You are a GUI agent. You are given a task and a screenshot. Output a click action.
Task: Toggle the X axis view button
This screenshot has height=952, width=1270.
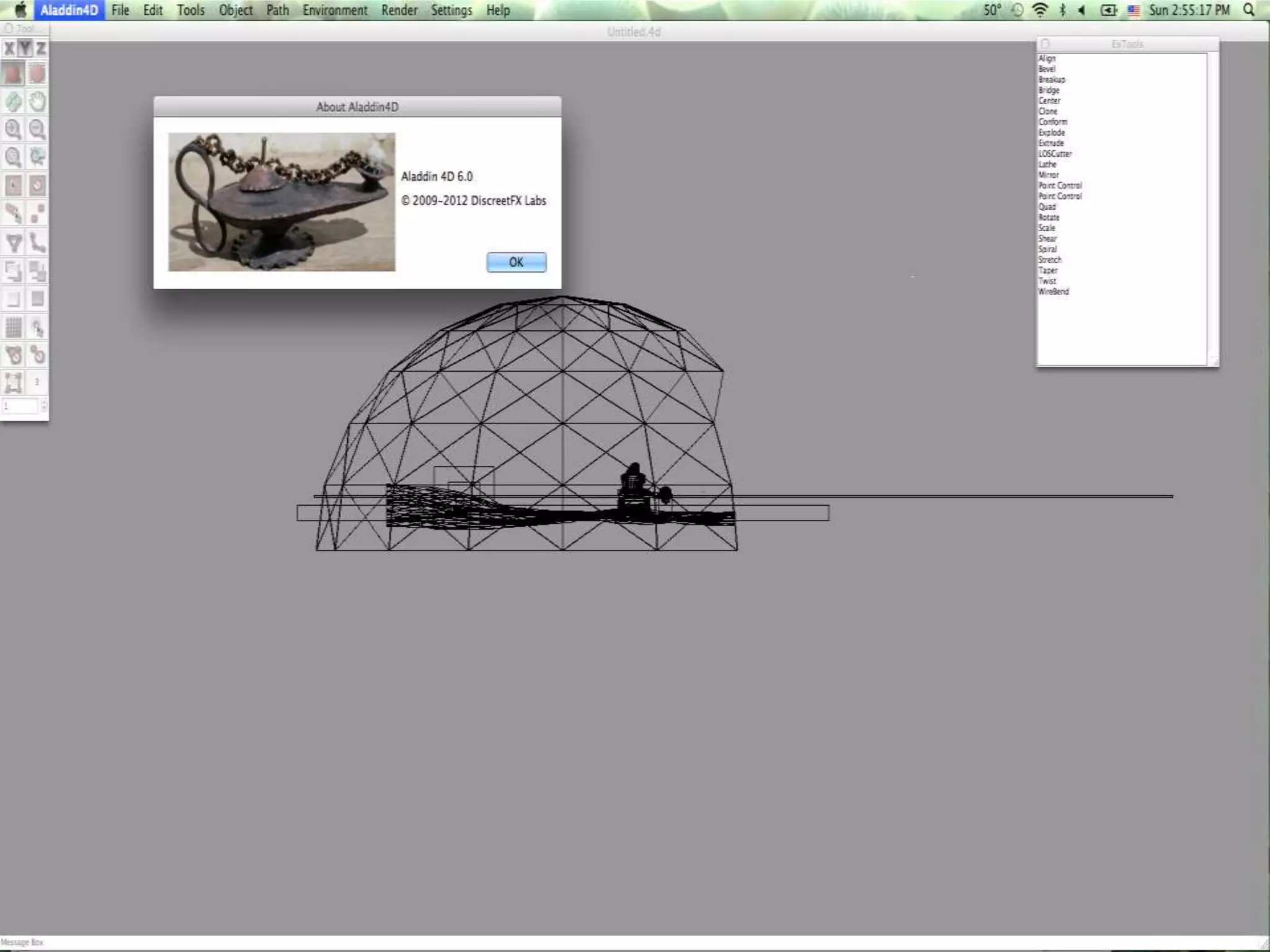pyautogui.click(x=9, y=48)
